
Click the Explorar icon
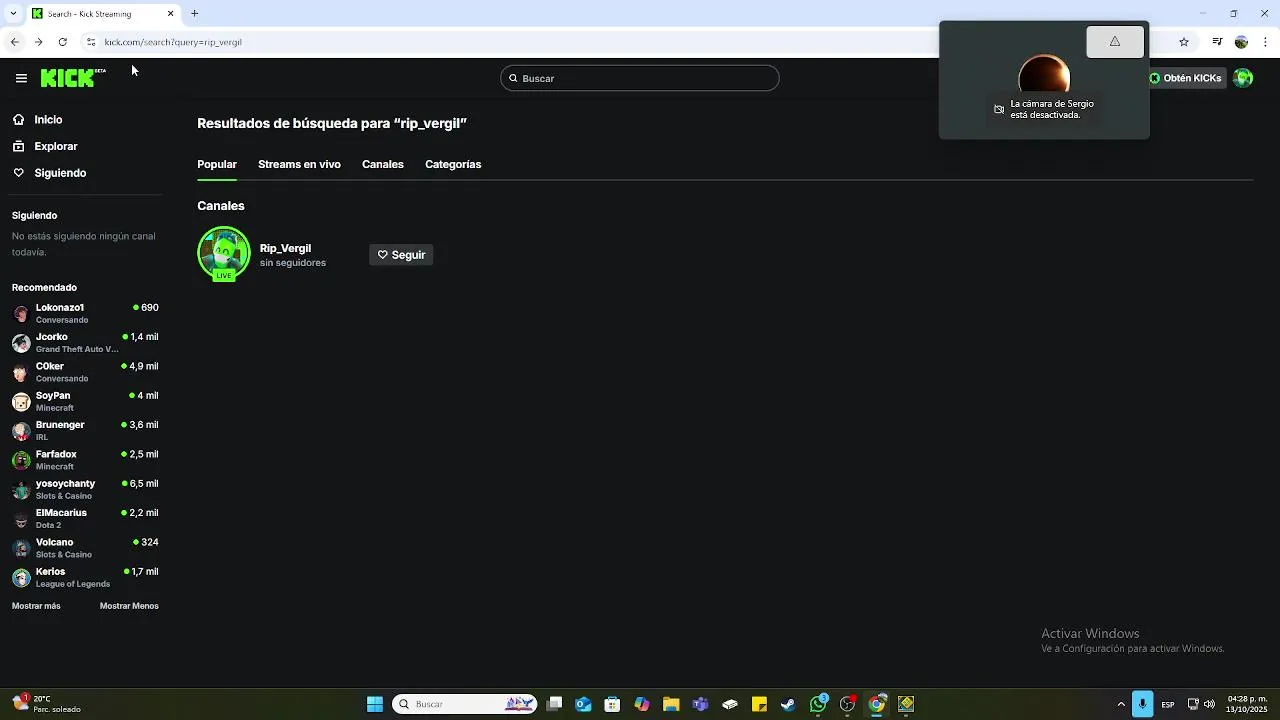(18, 146)
